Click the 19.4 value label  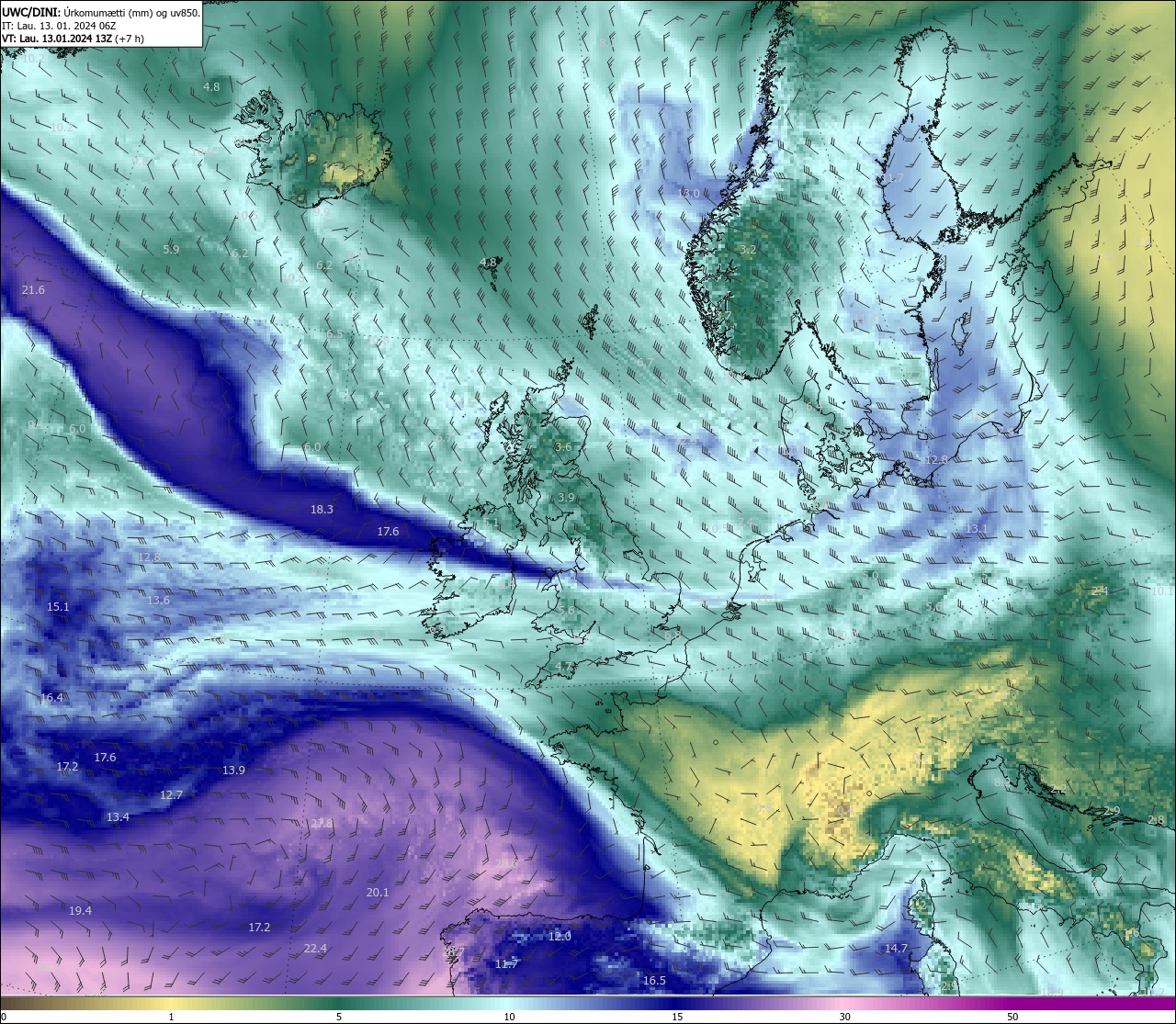click(x=80, y=911)
